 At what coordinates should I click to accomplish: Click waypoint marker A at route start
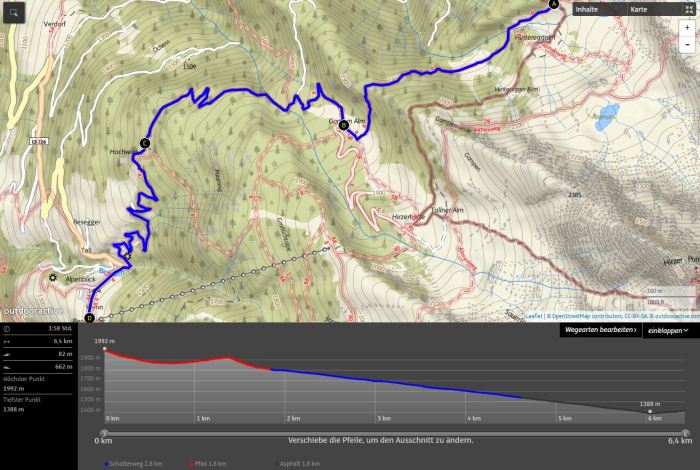(x=553, y=4)
